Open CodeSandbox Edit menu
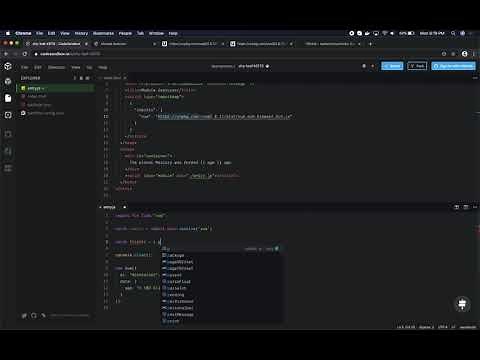480x360 pixels. [38, 67]
